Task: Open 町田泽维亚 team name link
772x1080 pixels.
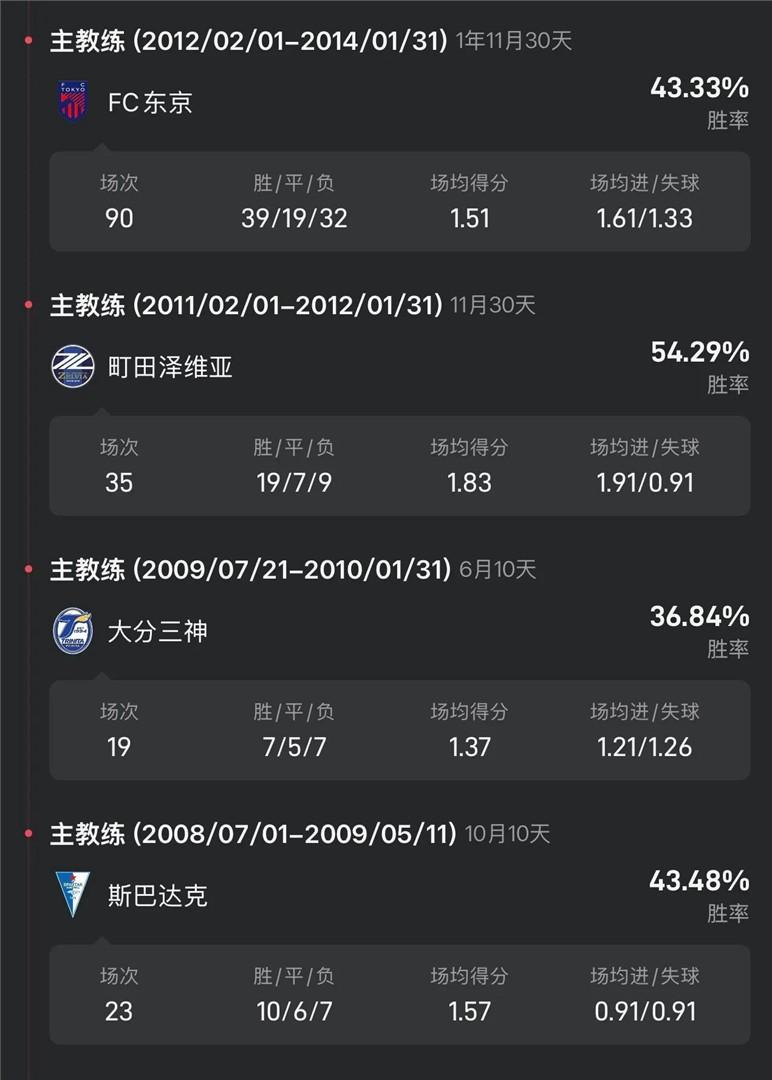Action: [170, 367]
